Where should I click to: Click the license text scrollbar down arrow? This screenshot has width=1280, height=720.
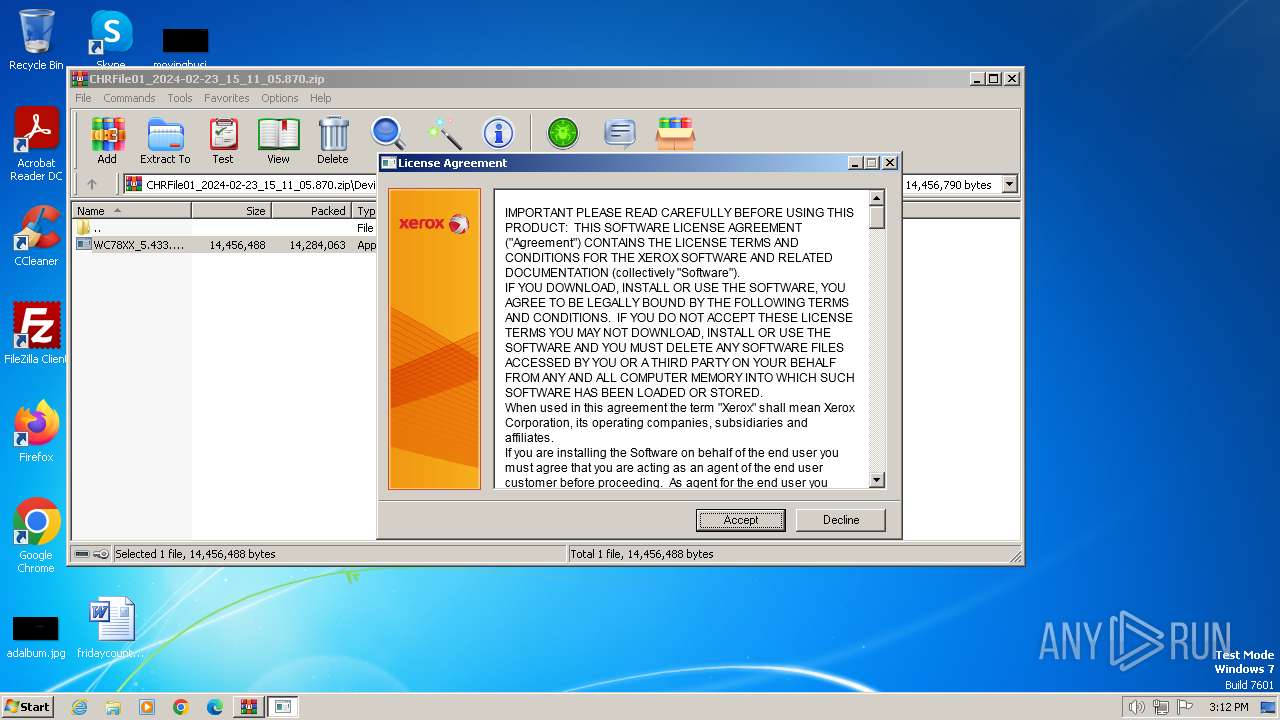pyautogui.click(x=877, y=480)
